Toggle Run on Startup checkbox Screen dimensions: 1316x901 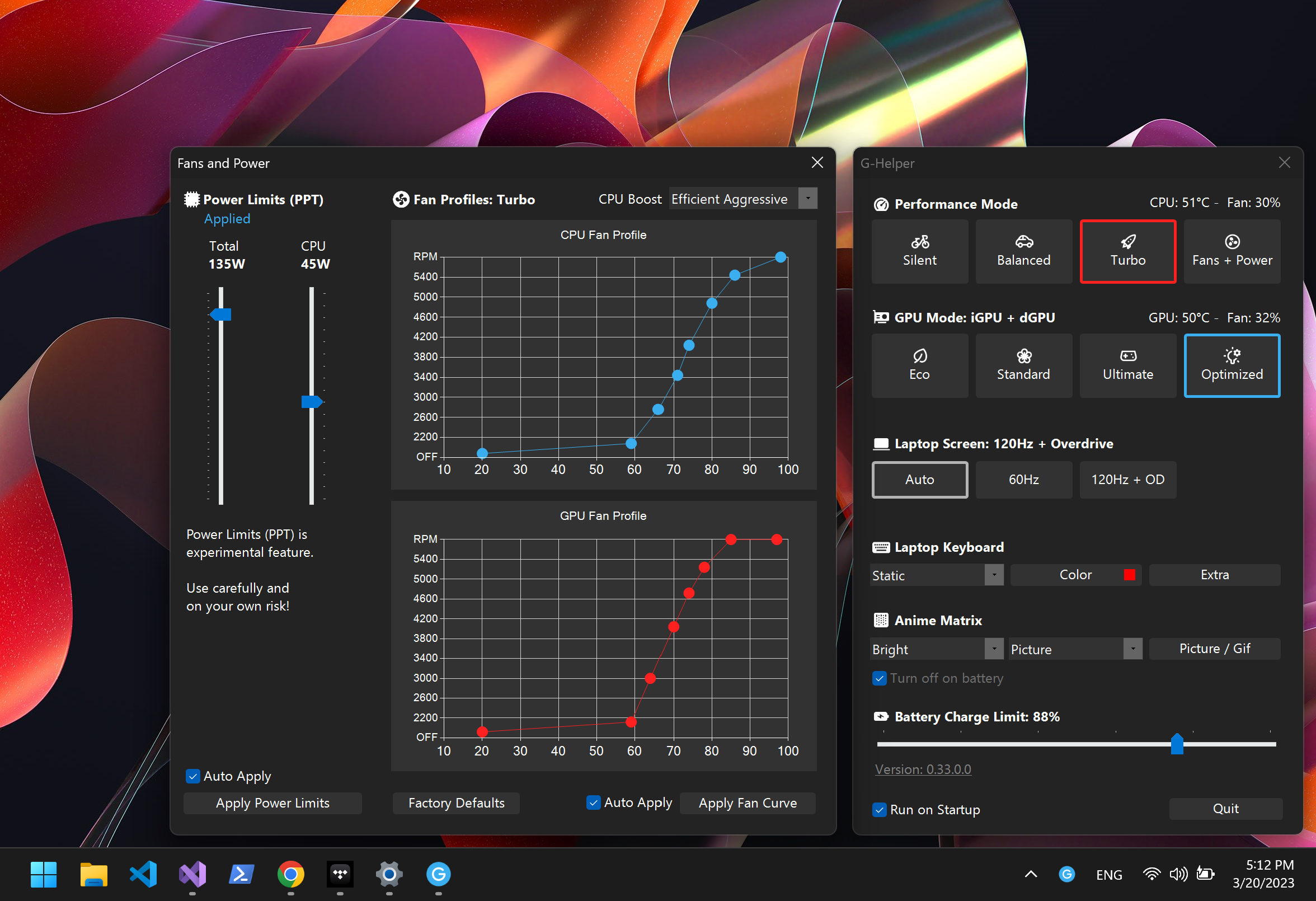point(880,810)
